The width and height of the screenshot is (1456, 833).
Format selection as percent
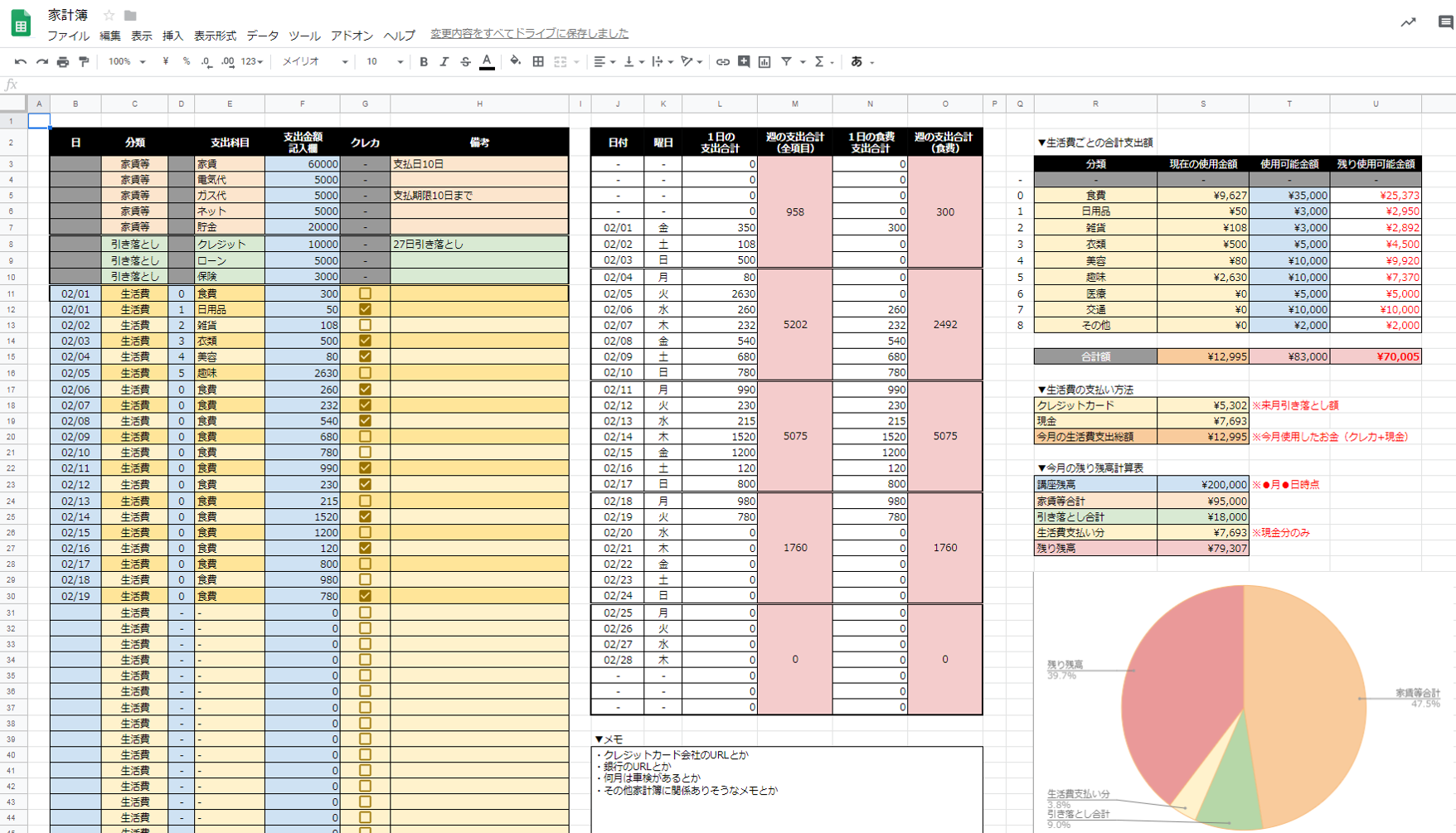coord(186,62)
